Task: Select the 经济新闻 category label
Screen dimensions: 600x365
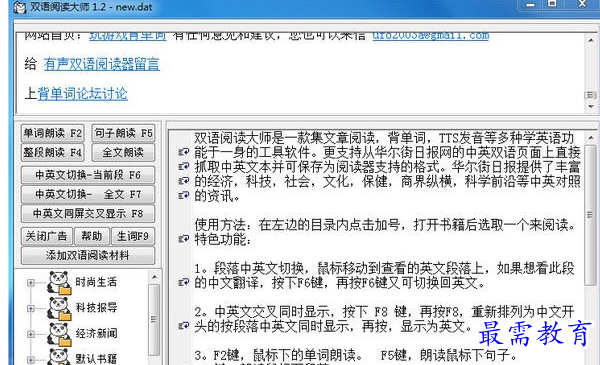Action: tap(96, 333)
